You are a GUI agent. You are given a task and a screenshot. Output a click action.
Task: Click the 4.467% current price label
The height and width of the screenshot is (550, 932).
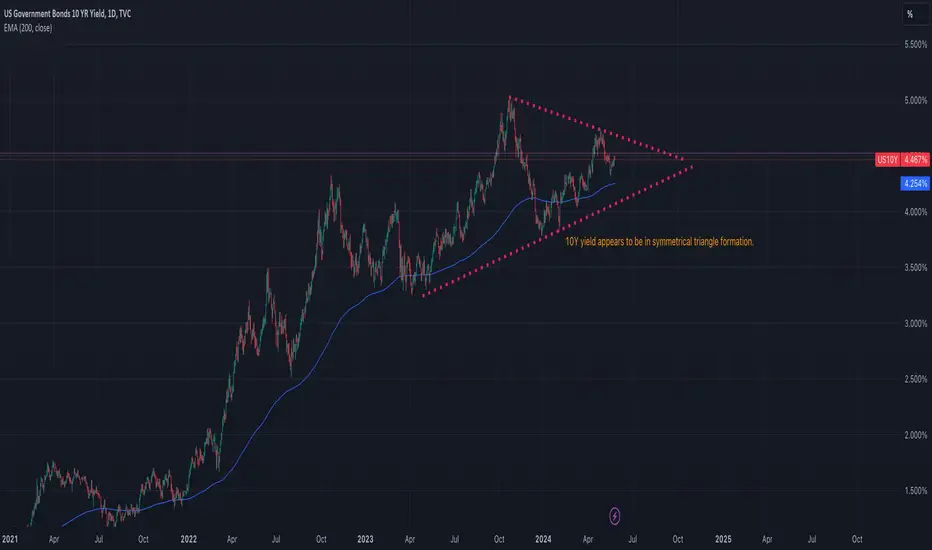click(915, 159)
